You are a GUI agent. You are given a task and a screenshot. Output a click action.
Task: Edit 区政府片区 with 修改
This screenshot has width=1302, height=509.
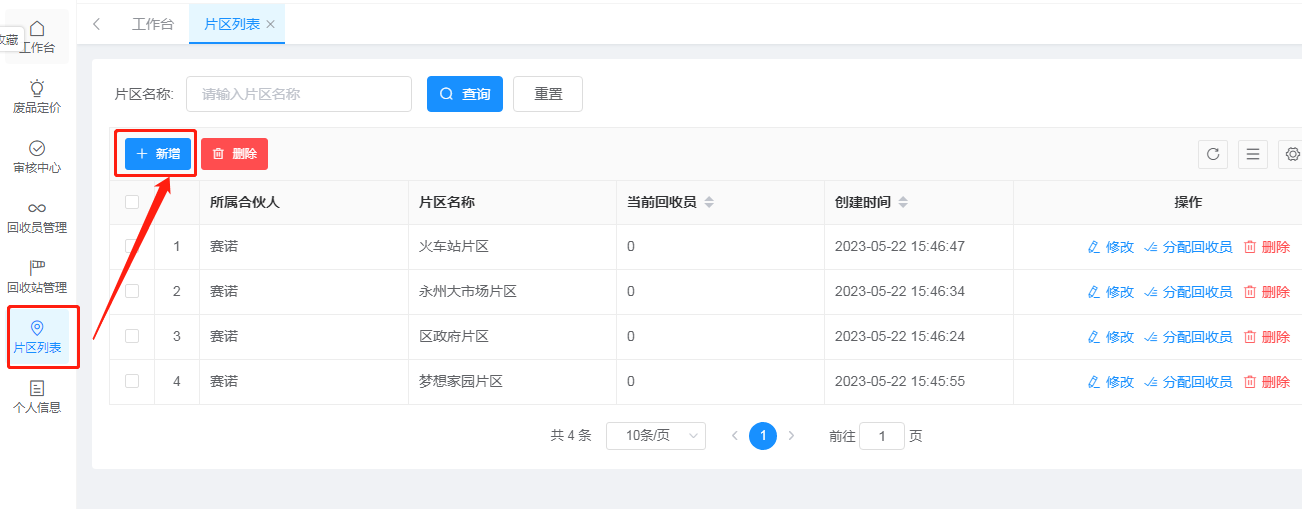(1110, 337)
